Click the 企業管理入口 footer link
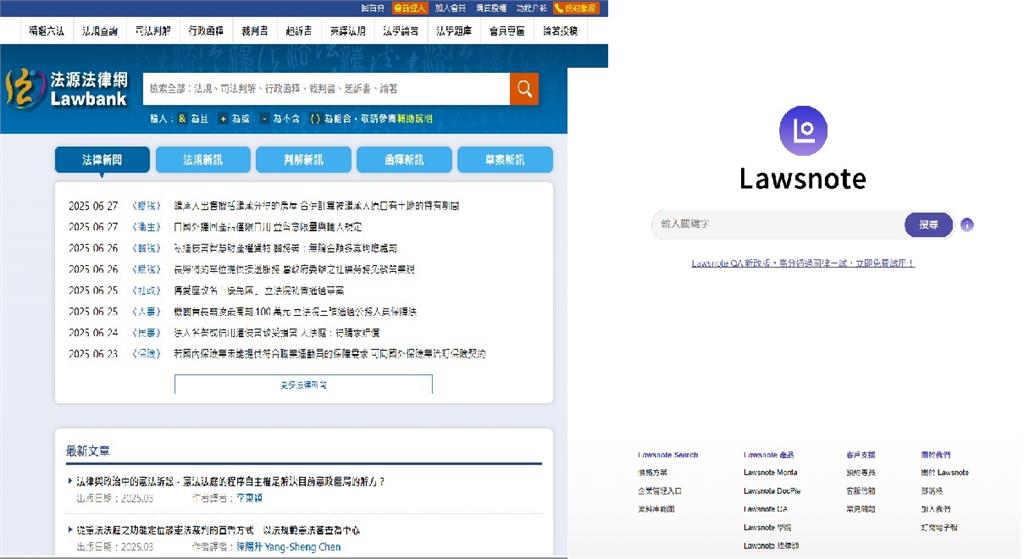 pyautogui.click(x=660, y=490)
